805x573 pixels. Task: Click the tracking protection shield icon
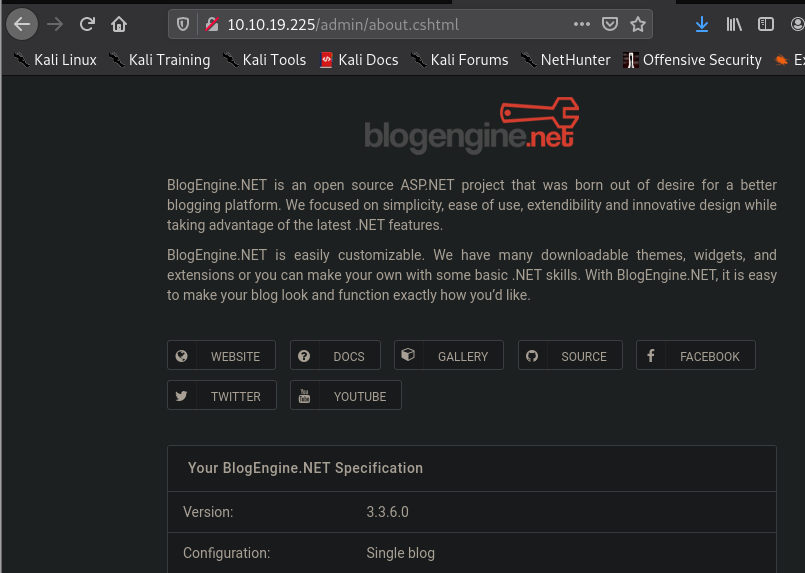(183, 24)
